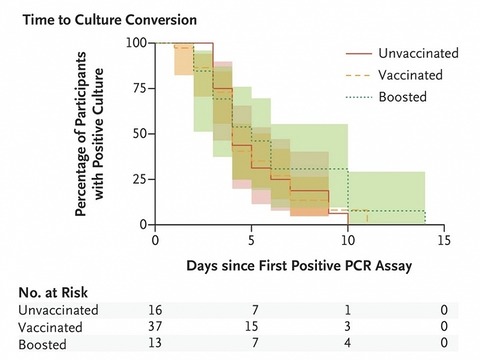This screenshot has width=480, height=360.
Task: Click the Boosted legend label
Action: [403, 97]
